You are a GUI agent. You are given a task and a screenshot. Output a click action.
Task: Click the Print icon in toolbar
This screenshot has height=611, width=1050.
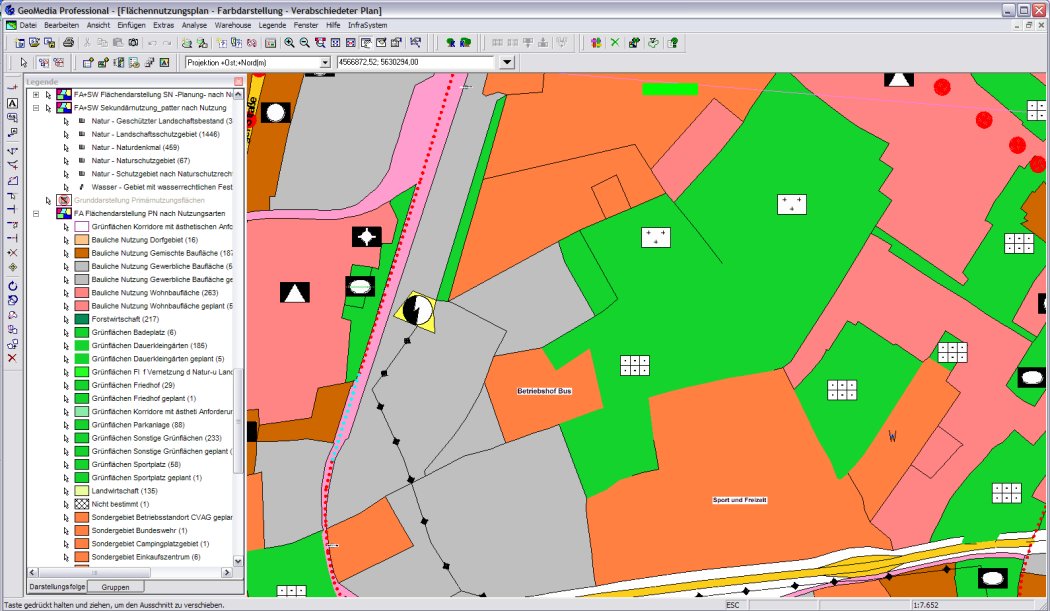click(x=68, y=43)
